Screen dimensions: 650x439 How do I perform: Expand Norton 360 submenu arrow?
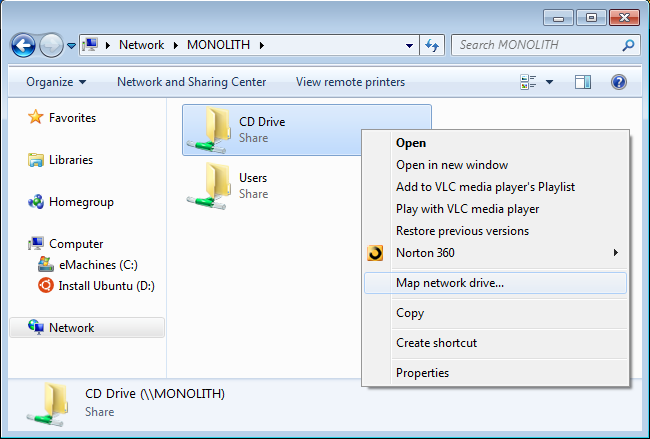[616, 252]
